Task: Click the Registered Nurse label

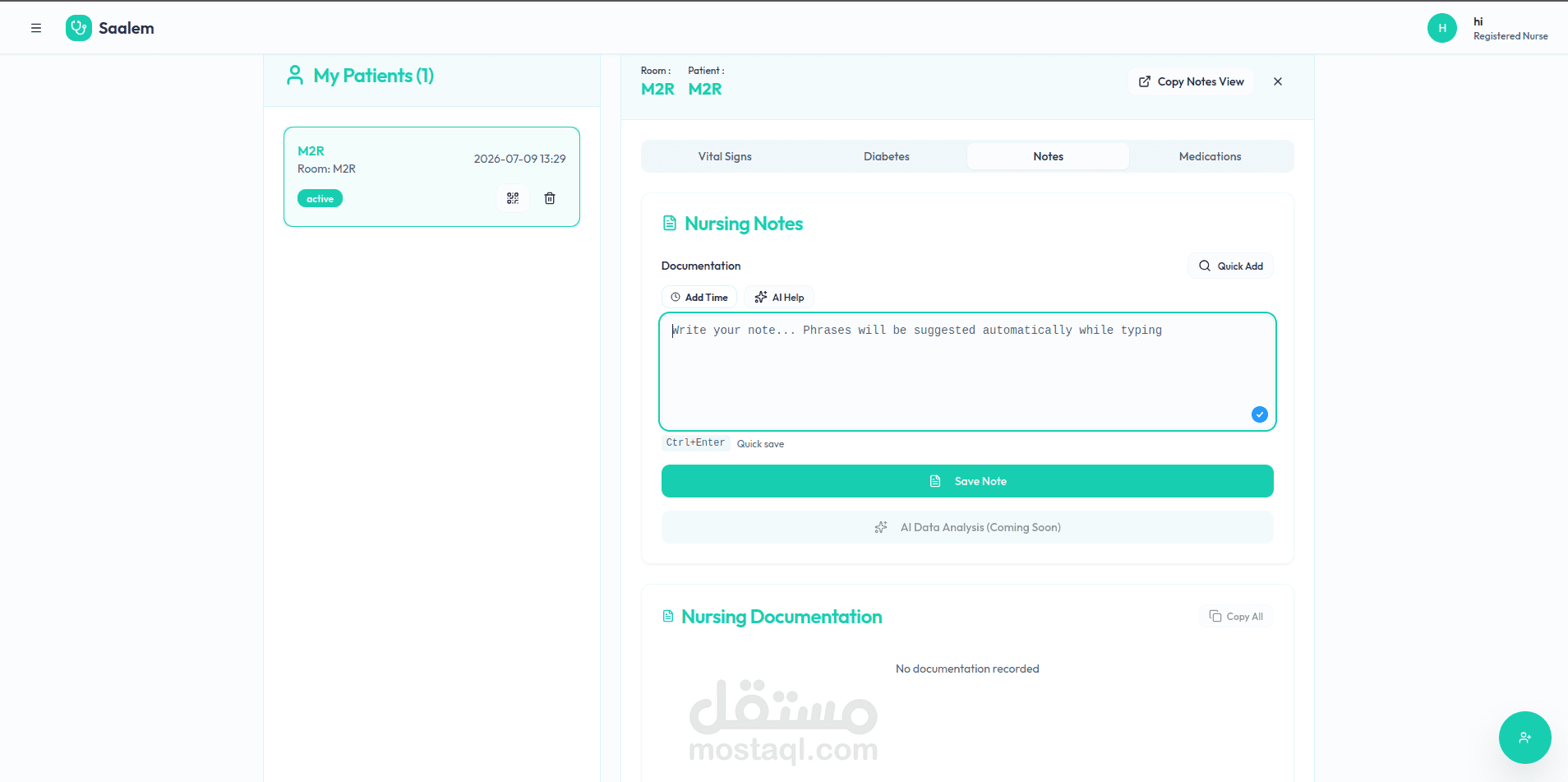Action: 1510,36
